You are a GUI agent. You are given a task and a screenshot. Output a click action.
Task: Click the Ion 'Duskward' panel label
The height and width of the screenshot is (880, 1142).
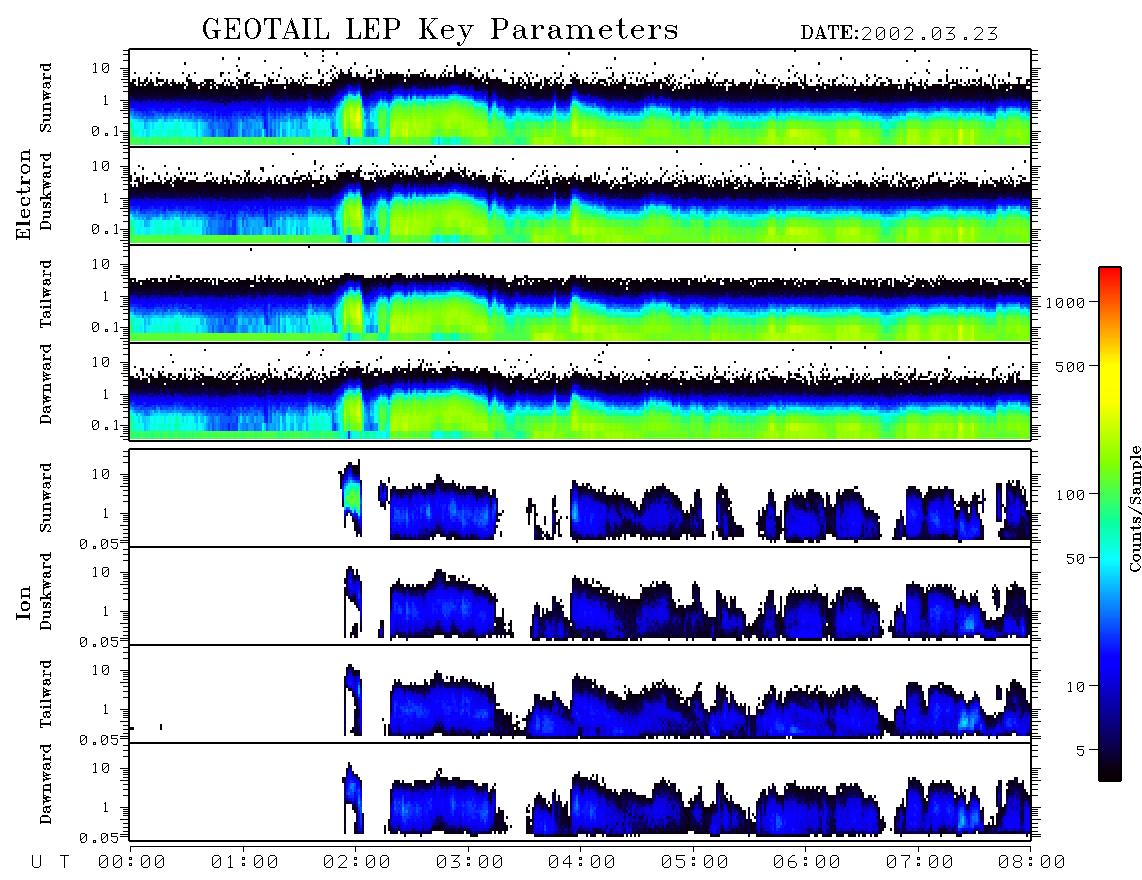click(46, 591)
